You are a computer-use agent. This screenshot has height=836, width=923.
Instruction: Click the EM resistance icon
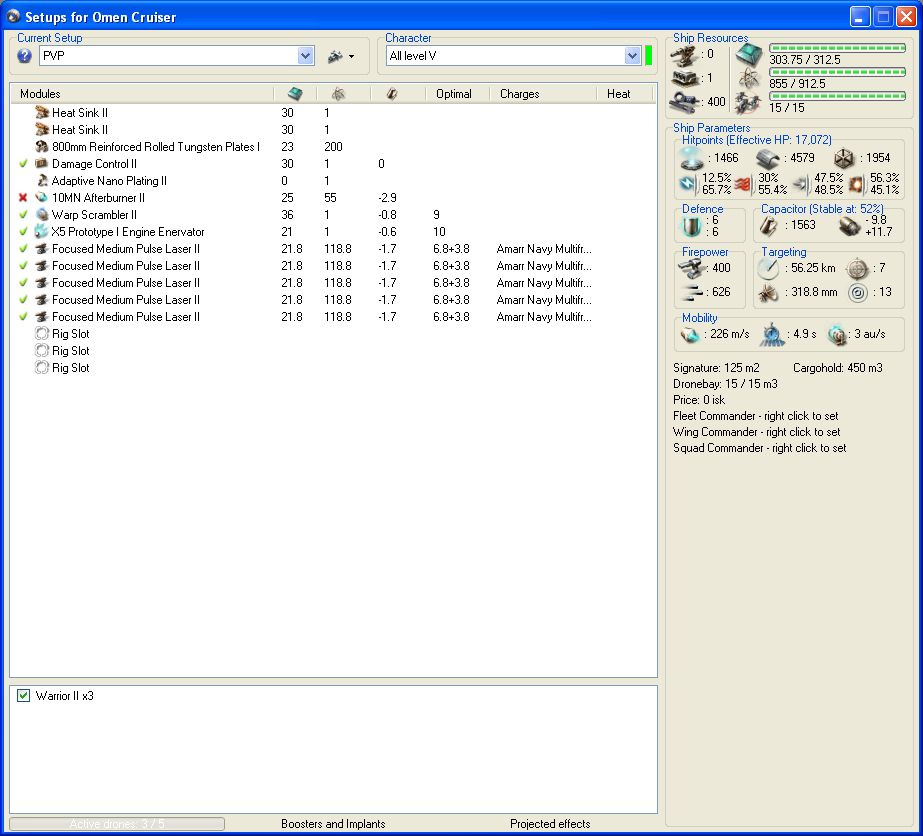tap(688, 184)
